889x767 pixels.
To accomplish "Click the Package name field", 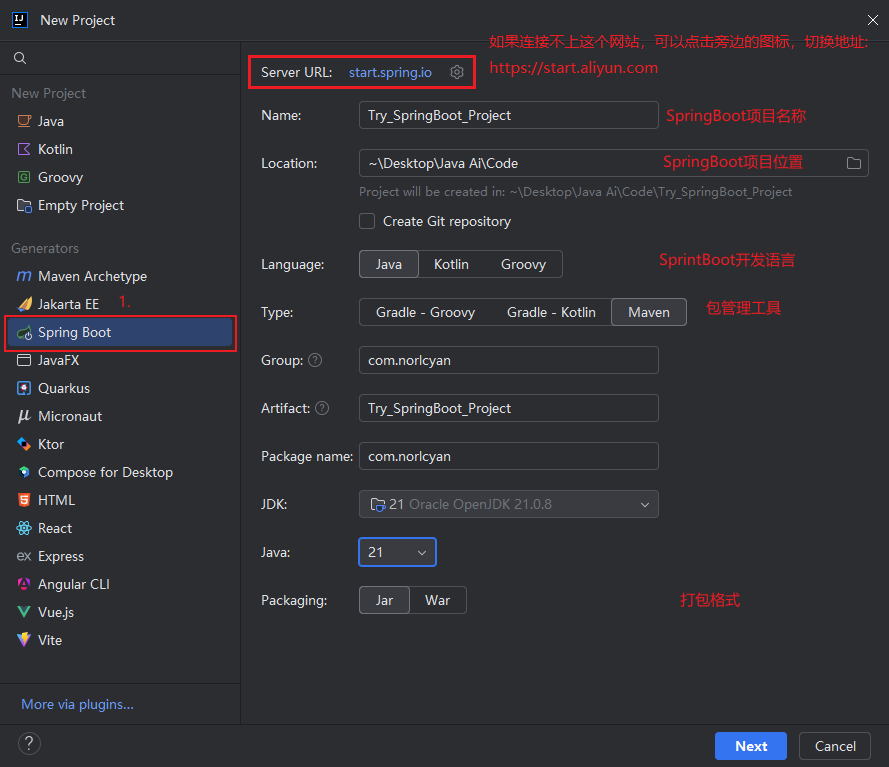I will 509,456.
